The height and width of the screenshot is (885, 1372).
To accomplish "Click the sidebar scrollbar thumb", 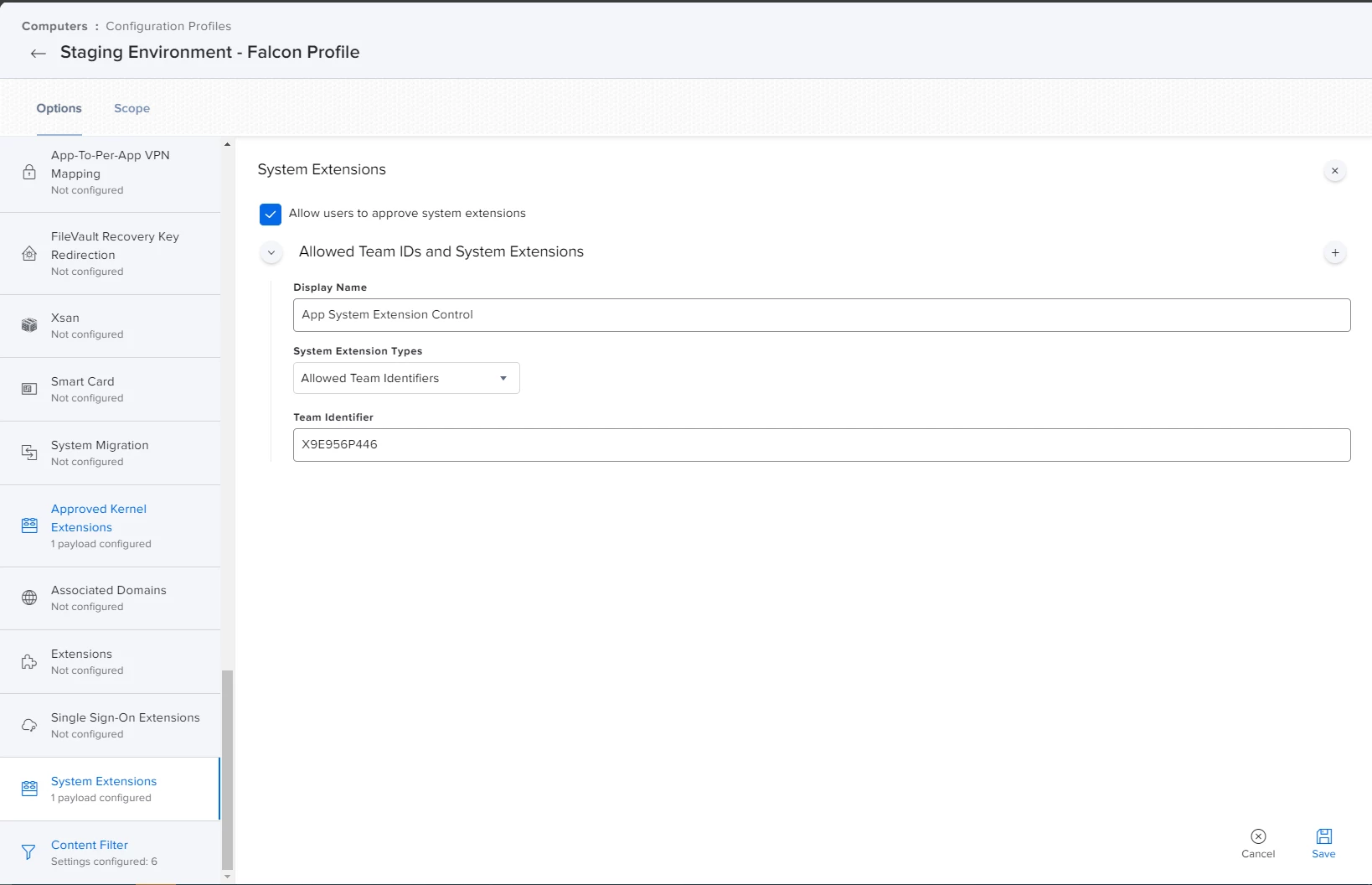I will pyautogui.click(x=227, y=769).
